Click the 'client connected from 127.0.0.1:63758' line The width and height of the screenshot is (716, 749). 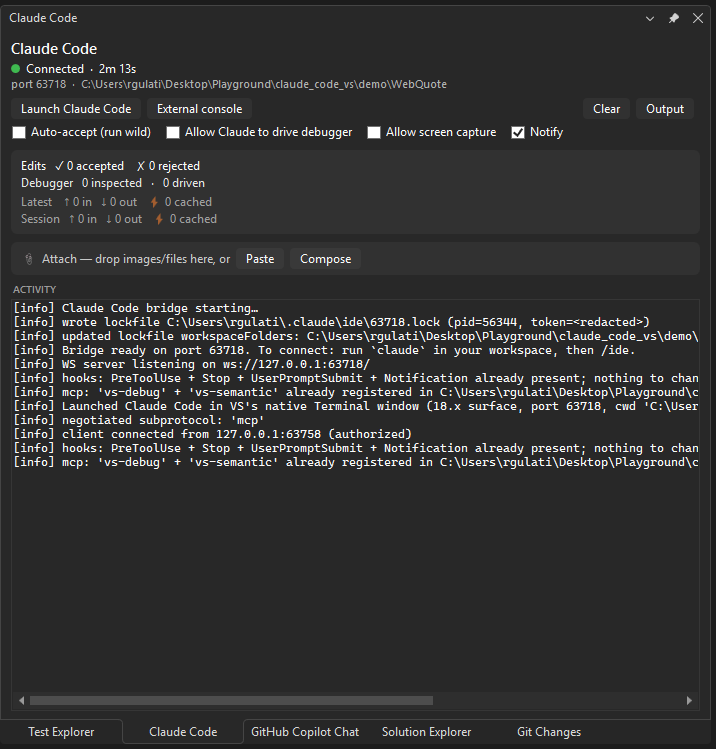click(213, 434)
